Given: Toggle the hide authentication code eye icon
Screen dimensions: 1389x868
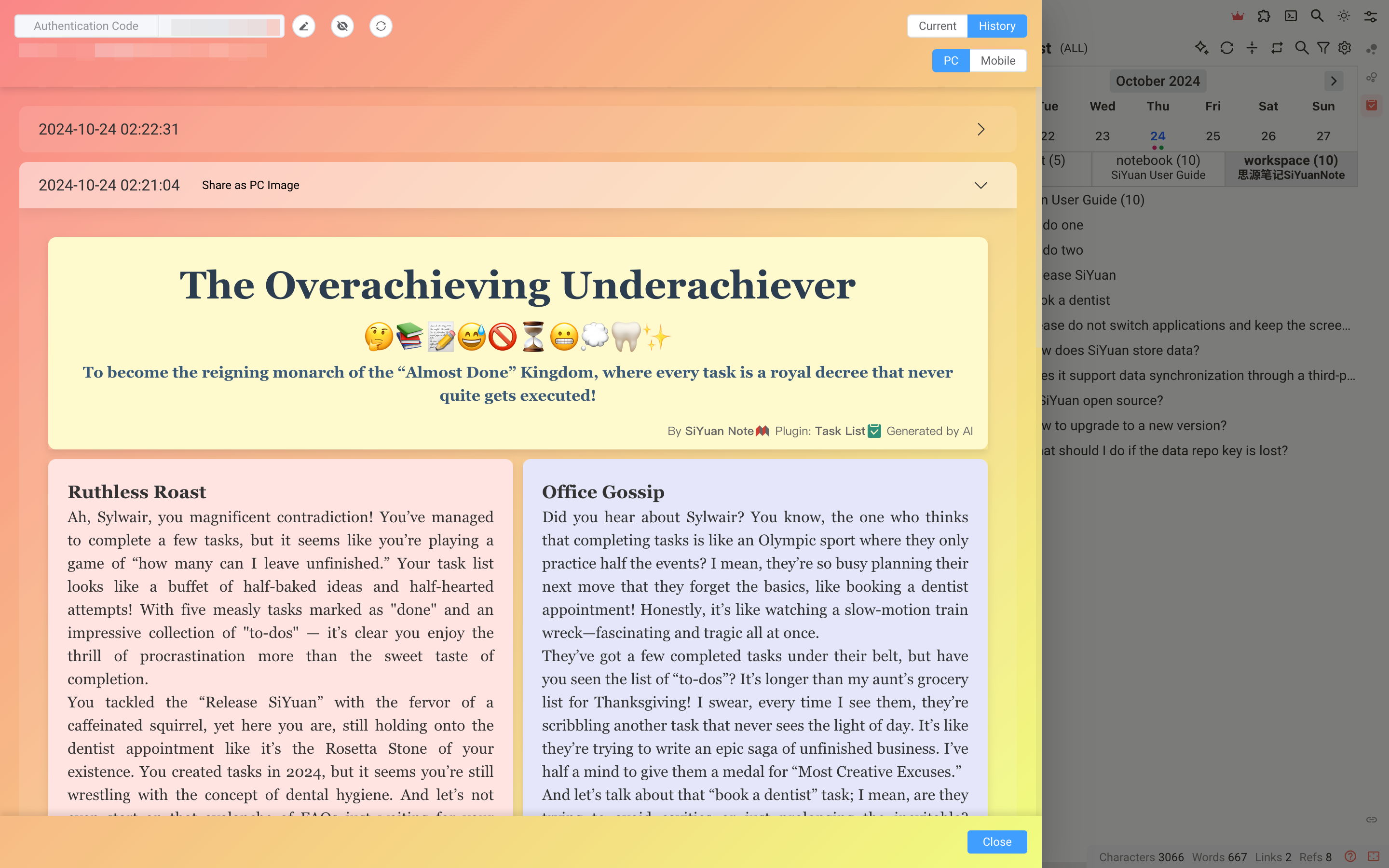Looking at the screenshot, I should click(x=342, y=27).
